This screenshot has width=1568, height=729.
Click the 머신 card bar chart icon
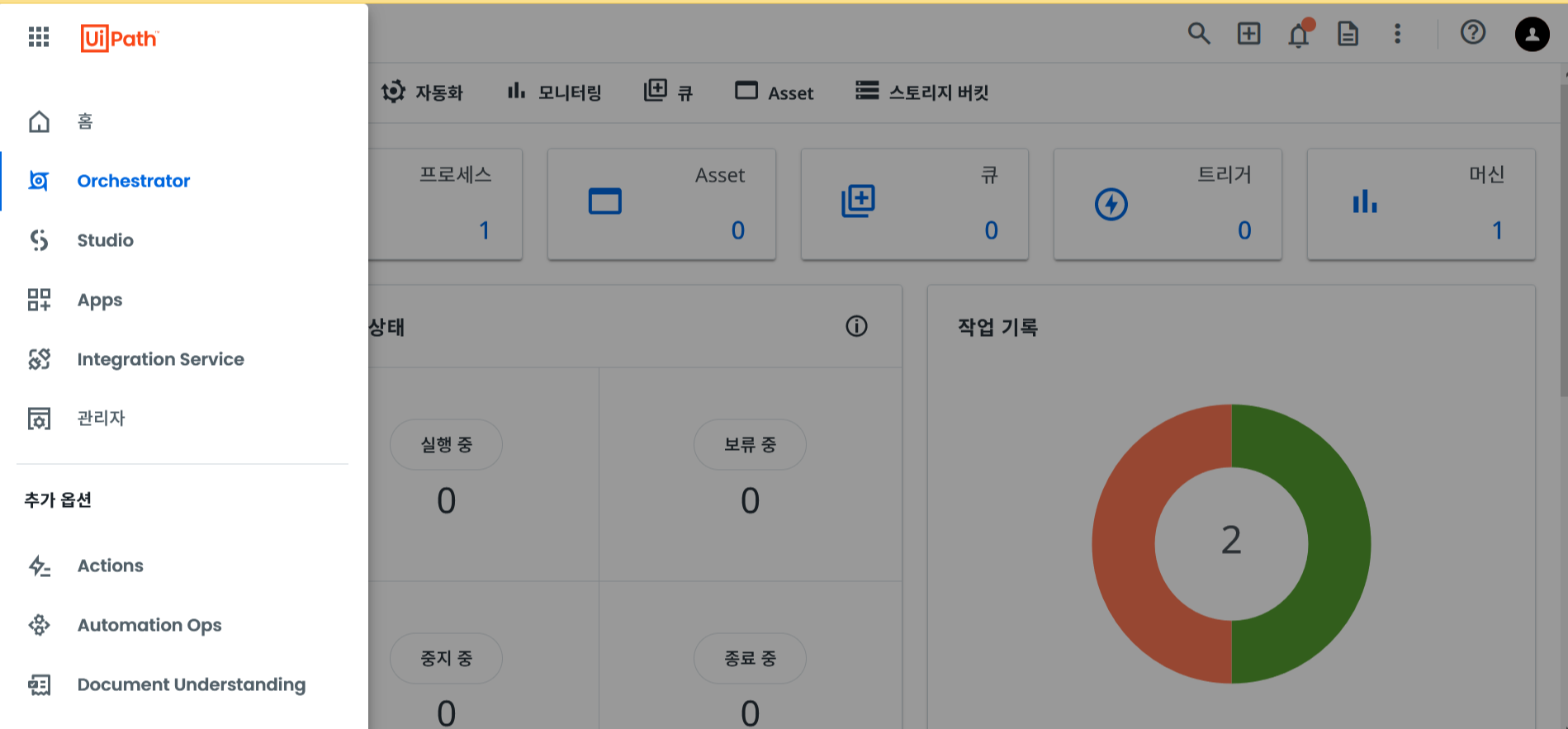pos(1364,201)
